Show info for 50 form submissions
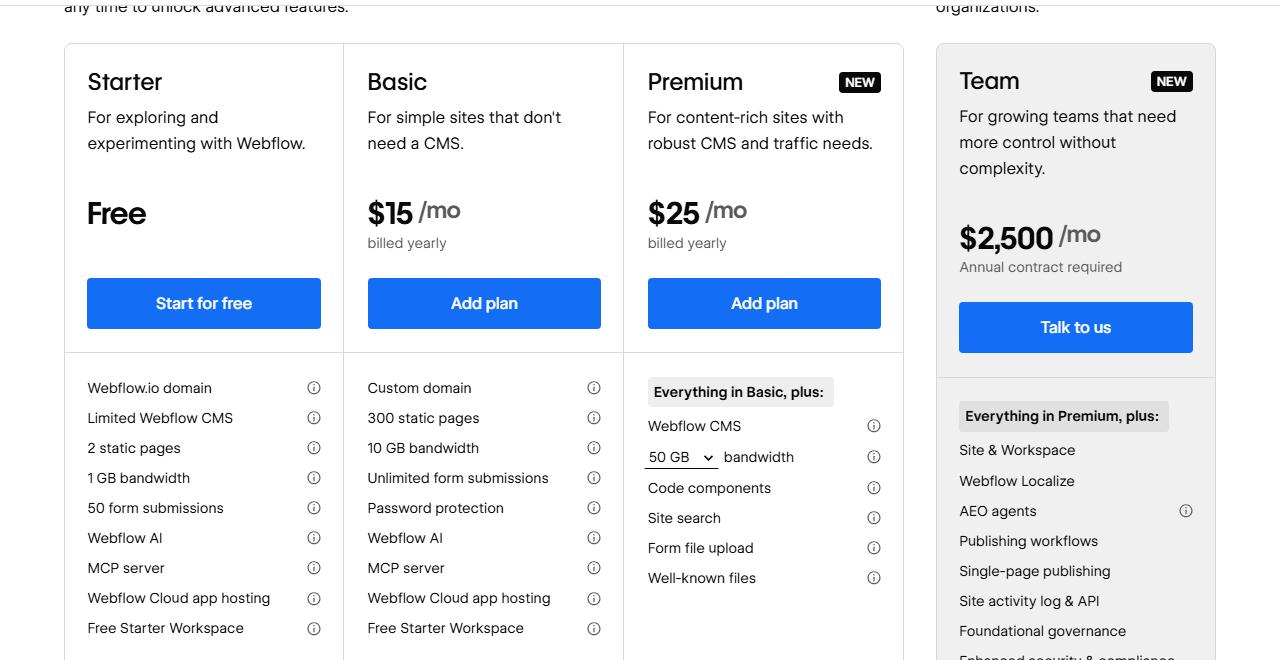Image resolution: width=1280 pixels, height=660 pixels. tap(314, 508)
